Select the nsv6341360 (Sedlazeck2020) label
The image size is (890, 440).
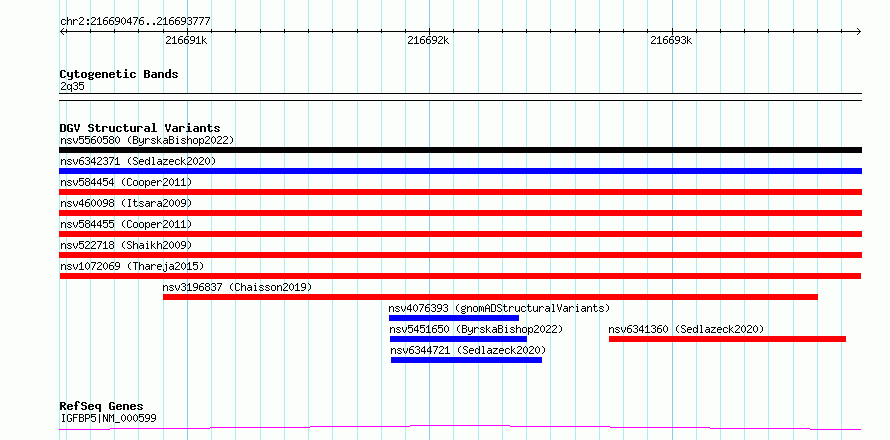pyautogui.click(x=686, y=329)
